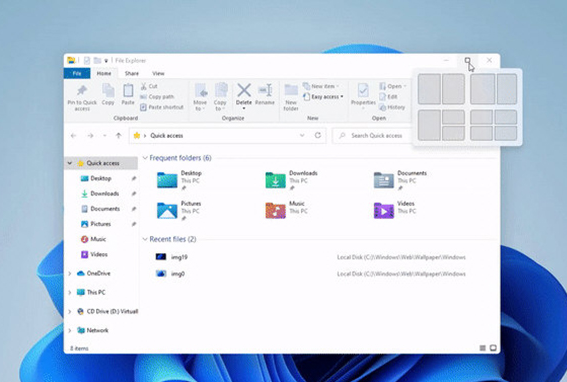Click the Properties icon
The image size is (567, 382).
pyautogui.click(x=363, y=90)
